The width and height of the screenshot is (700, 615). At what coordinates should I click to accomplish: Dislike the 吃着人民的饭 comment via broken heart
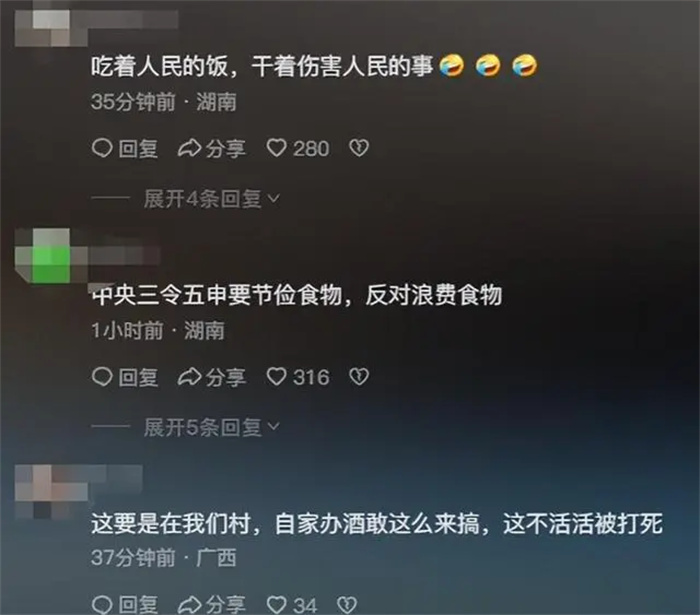pyautogui.click(x=359, y=148)
